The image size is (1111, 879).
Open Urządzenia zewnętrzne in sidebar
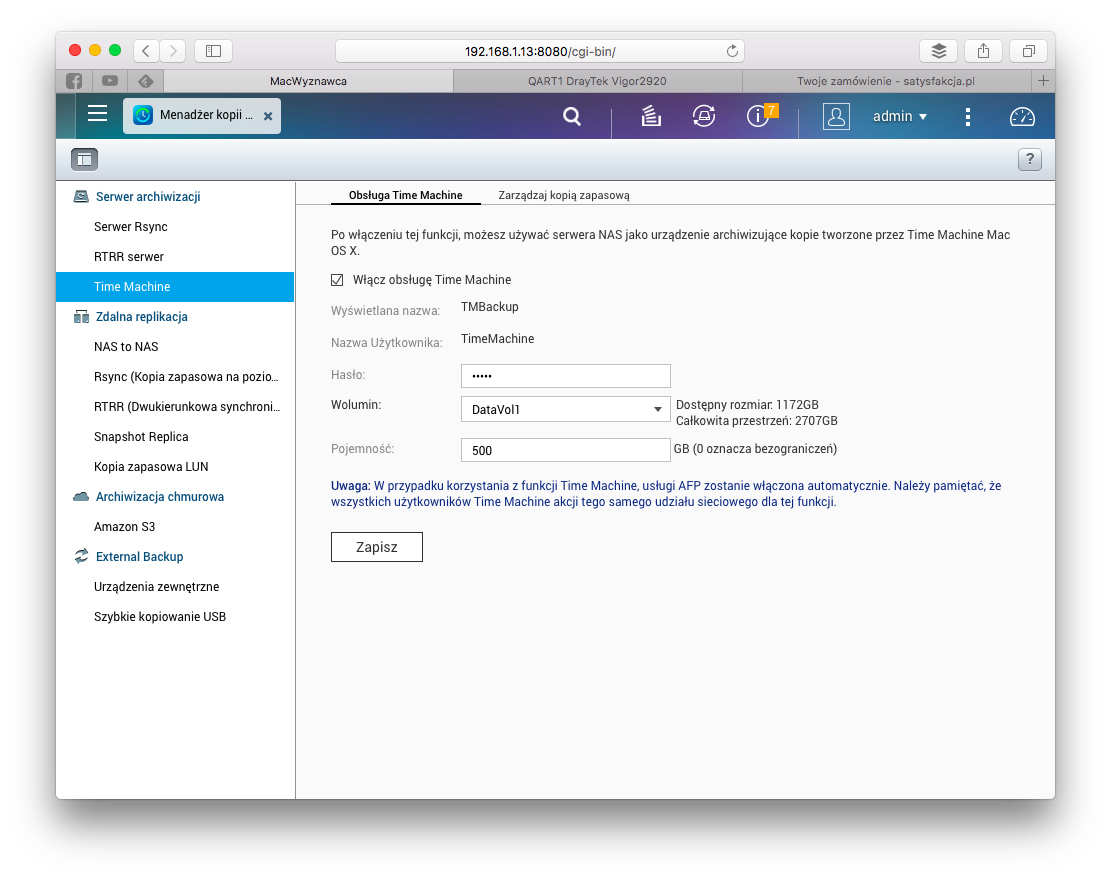(175, 586)
